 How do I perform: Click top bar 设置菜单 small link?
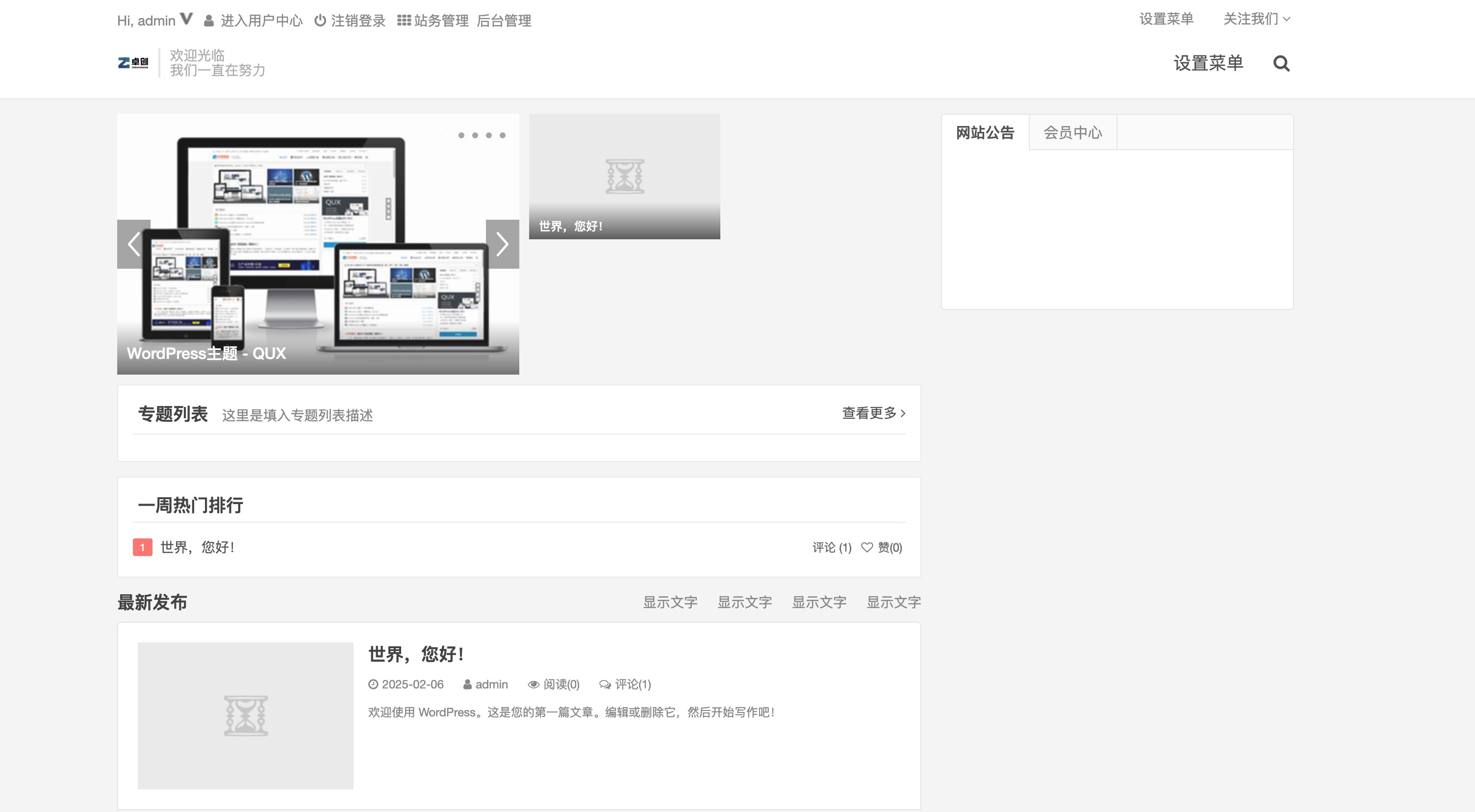click(x=1167, y=19)
